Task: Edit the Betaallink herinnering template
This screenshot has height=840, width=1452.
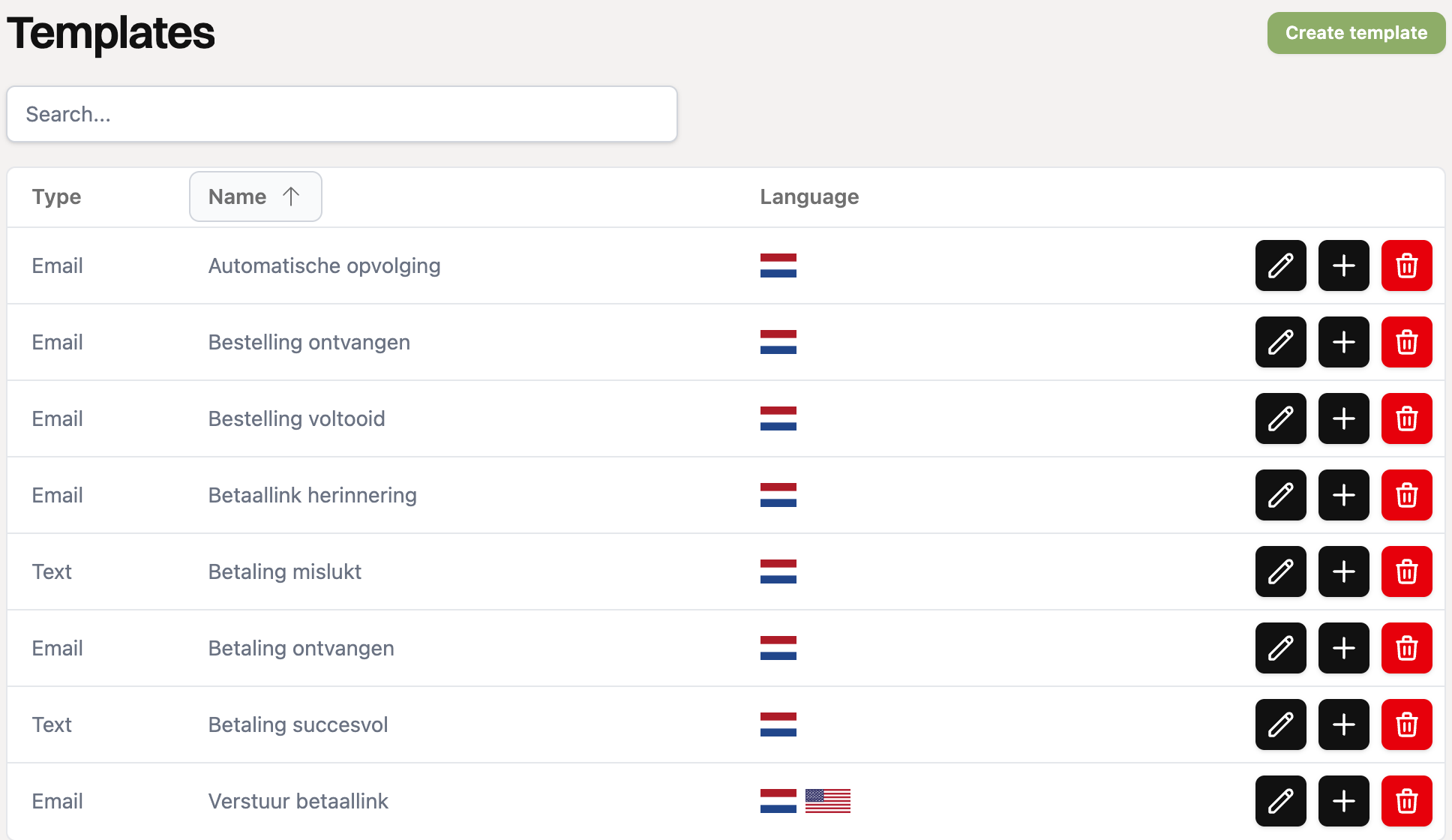Action: (x=1281, y=495)
